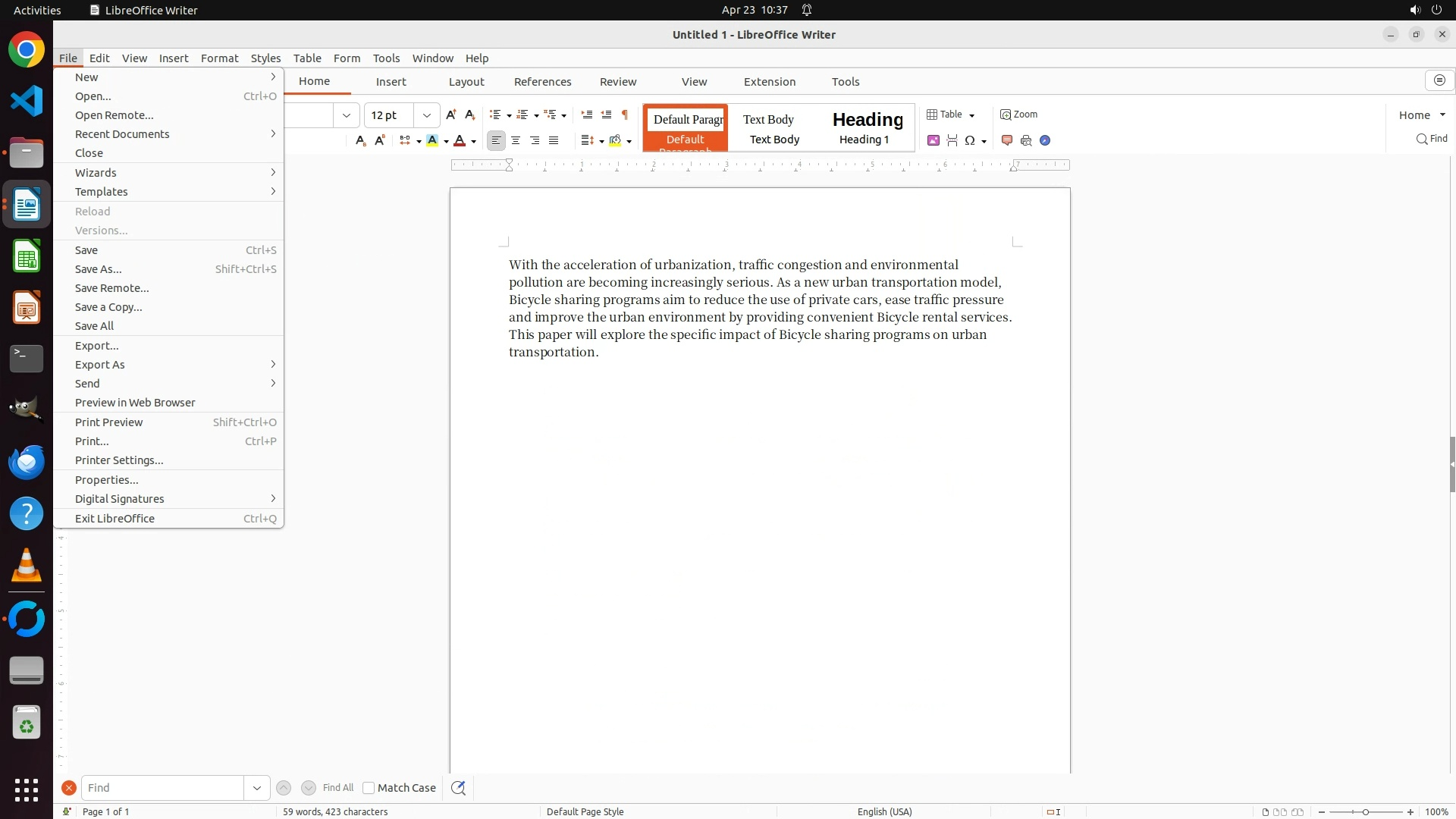Image resolution: width=1456 pixels, height=819 pixels.
Task: Click the insert comment icon
Action: [1007, 140]
